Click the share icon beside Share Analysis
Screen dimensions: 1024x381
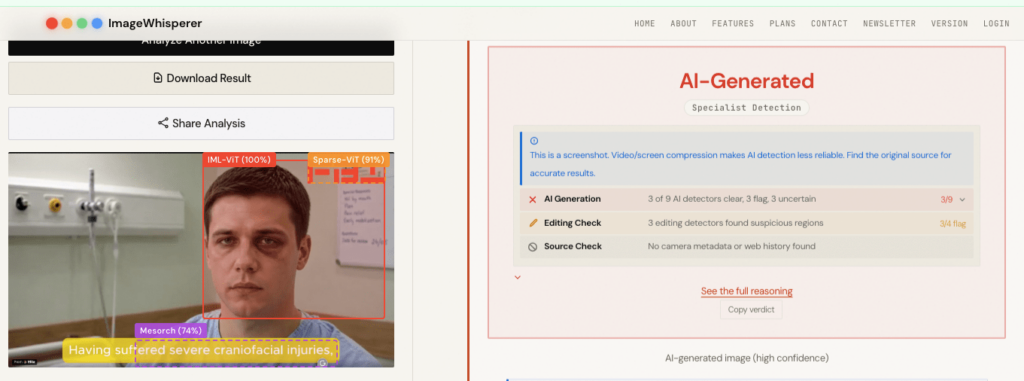coord(163,123)
